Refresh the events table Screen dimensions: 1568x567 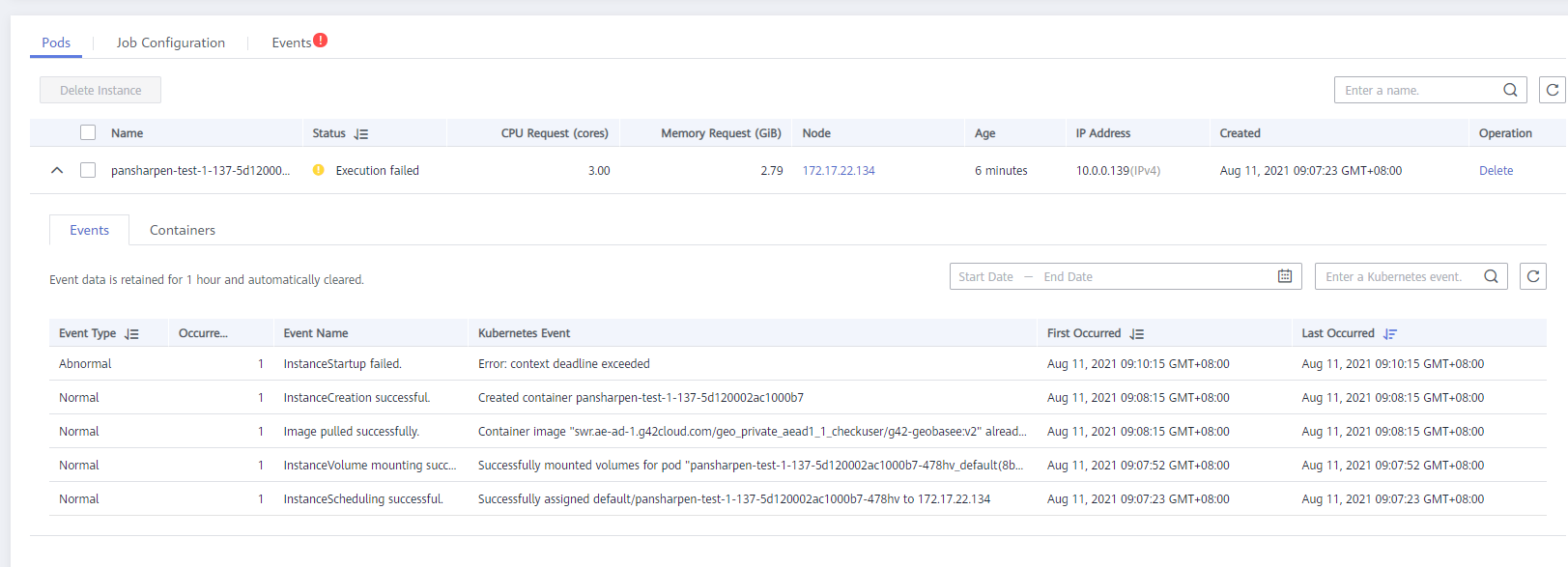pos(1532,276)
